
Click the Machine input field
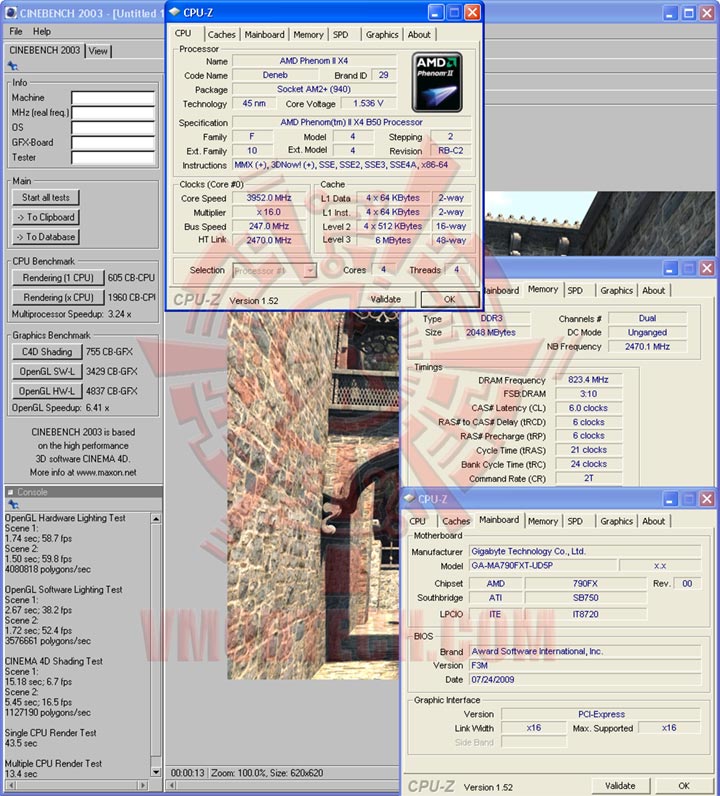pos(113,97)
